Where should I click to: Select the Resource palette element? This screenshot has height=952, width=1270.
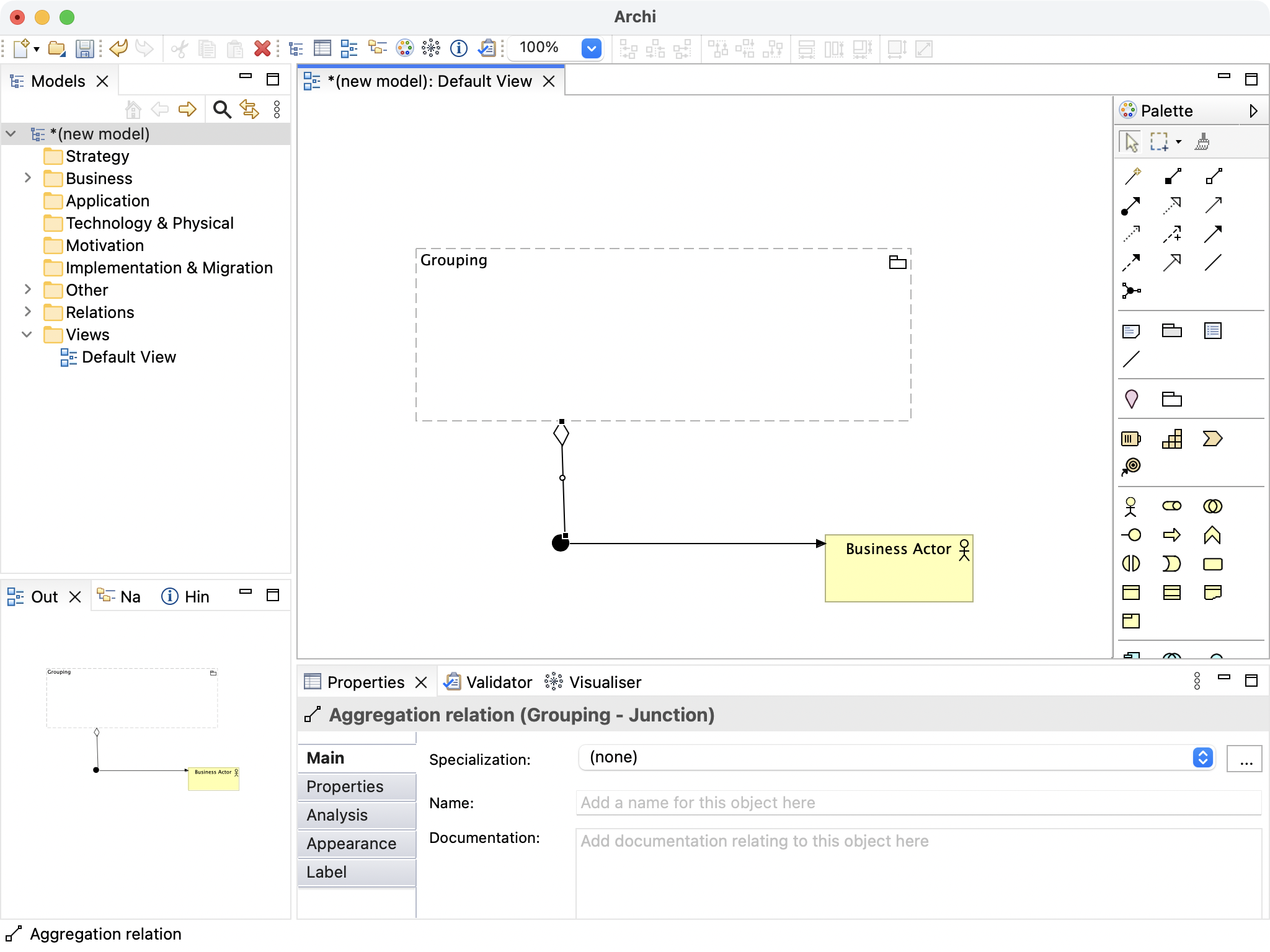(x=1131, y=439)
